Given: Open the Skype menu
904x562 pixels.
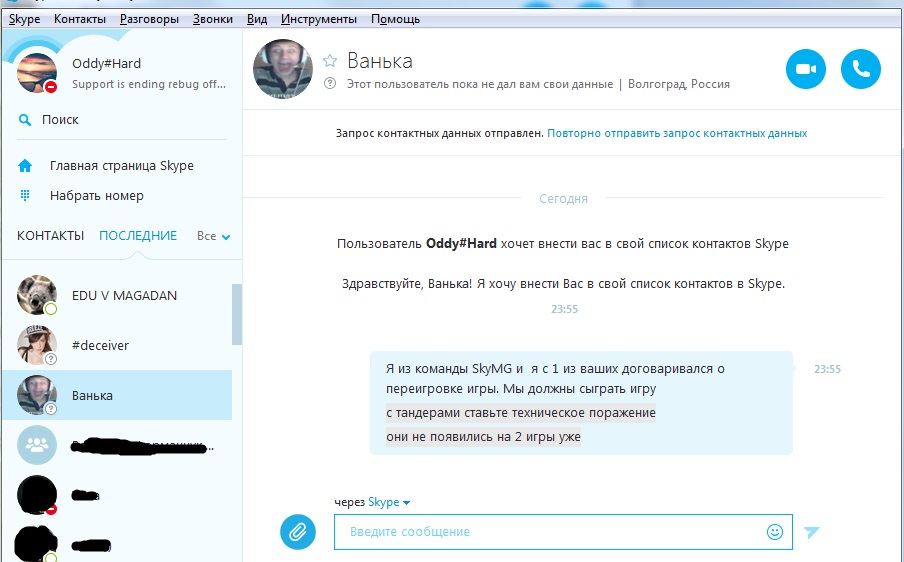Looking at the screenshot, I should coord(24,19).
